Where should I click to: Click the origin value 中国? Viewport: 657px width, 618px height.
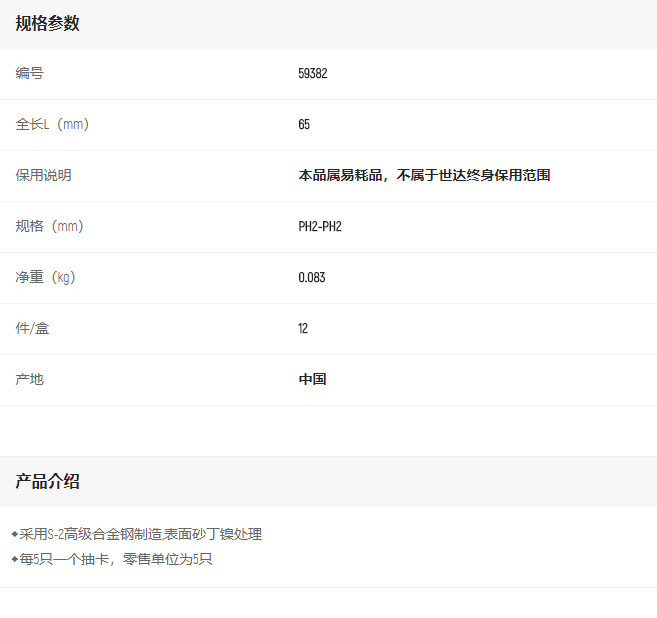coord(312,380)
